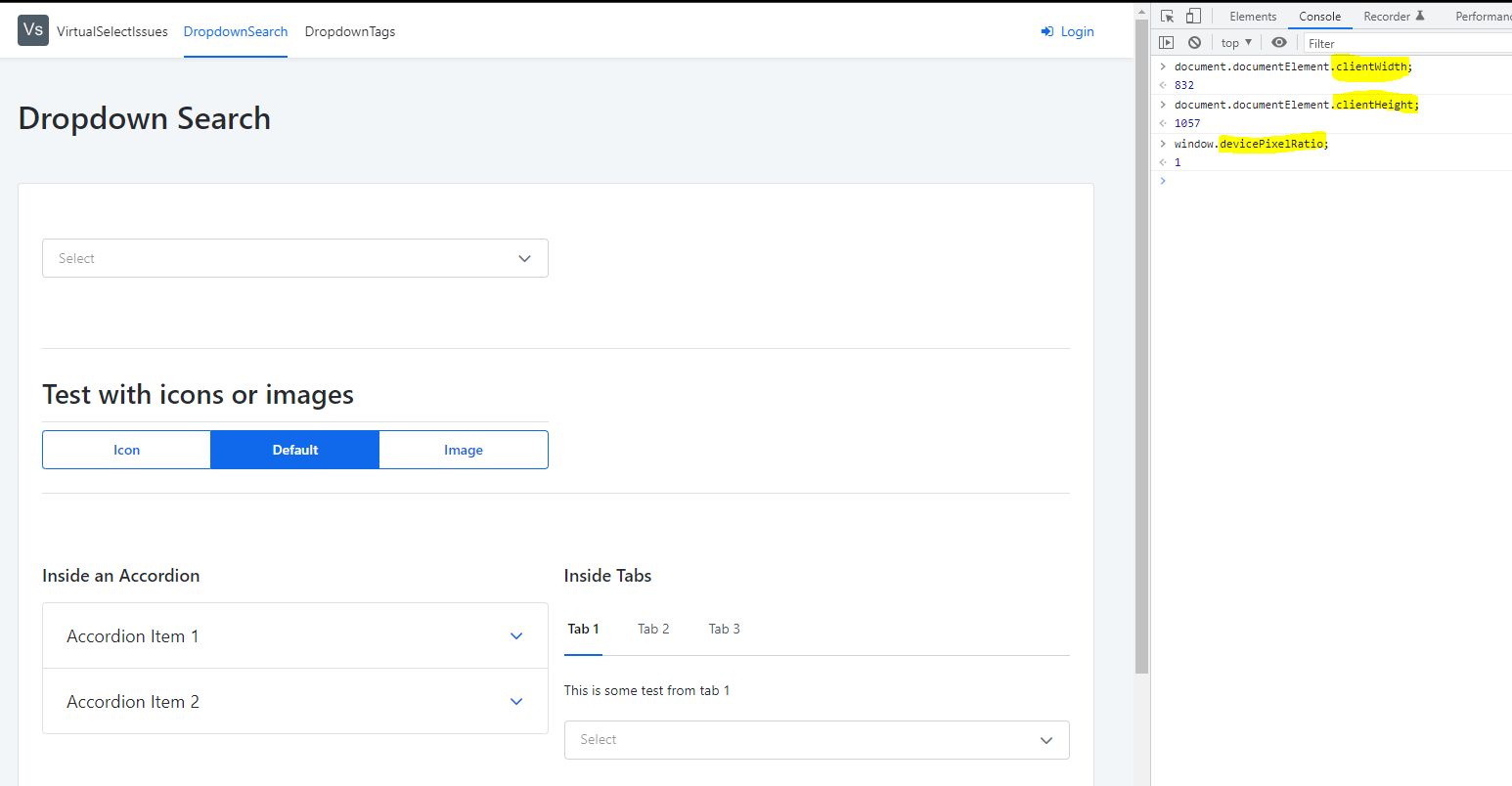Open the JavaScript context dropdown labeled top

1234,42
